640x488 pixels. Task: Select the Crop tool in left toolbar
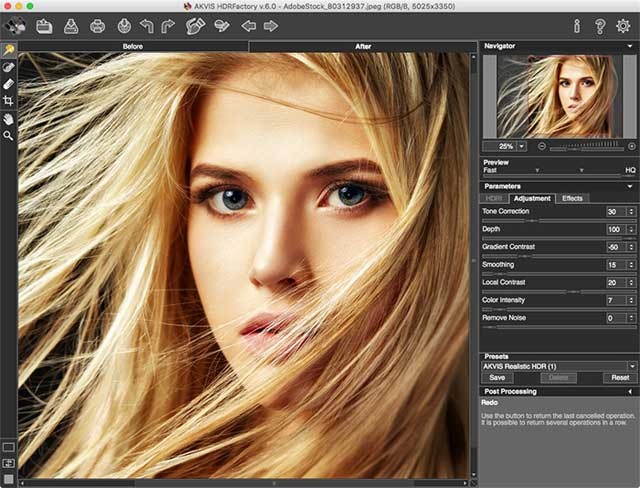coord(9,101)
